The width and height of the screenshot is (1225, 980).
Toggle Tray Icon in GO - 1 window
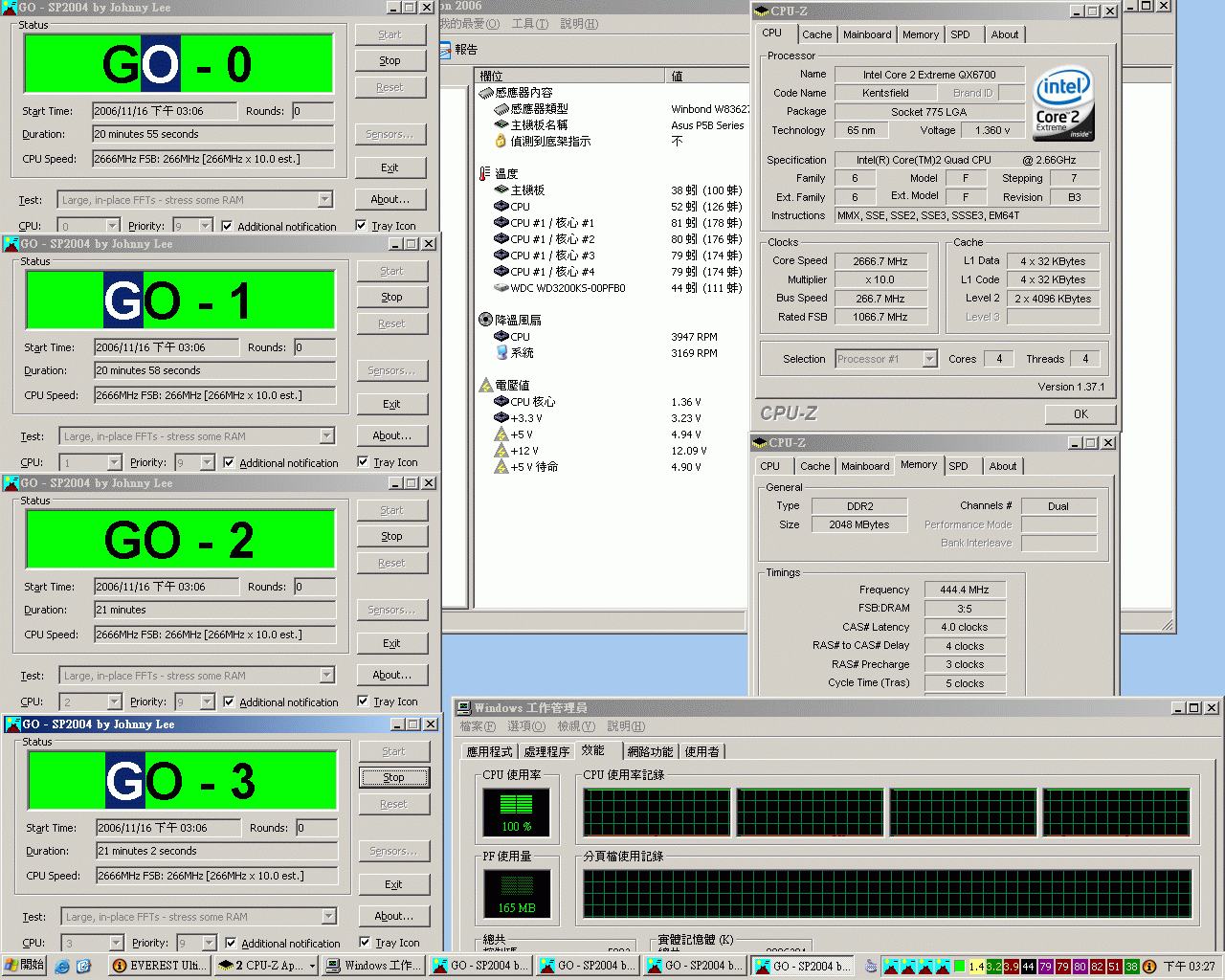pos(363,462)
